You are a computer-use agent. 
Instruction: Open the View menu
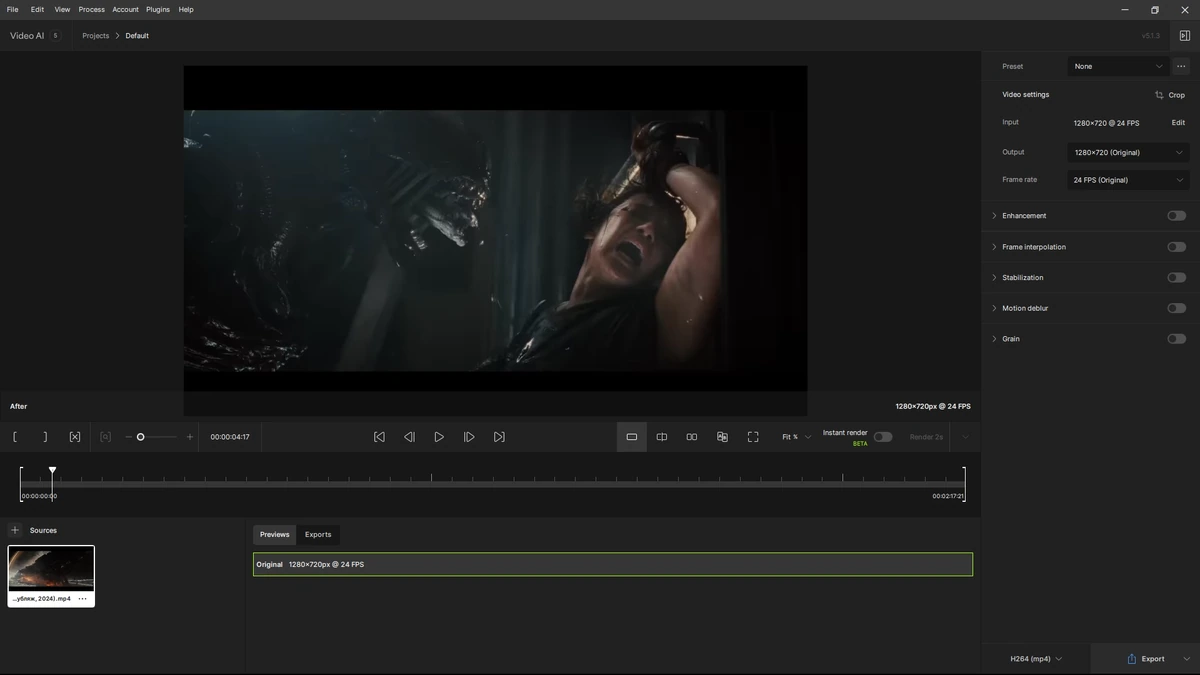[x=62, y=9]
